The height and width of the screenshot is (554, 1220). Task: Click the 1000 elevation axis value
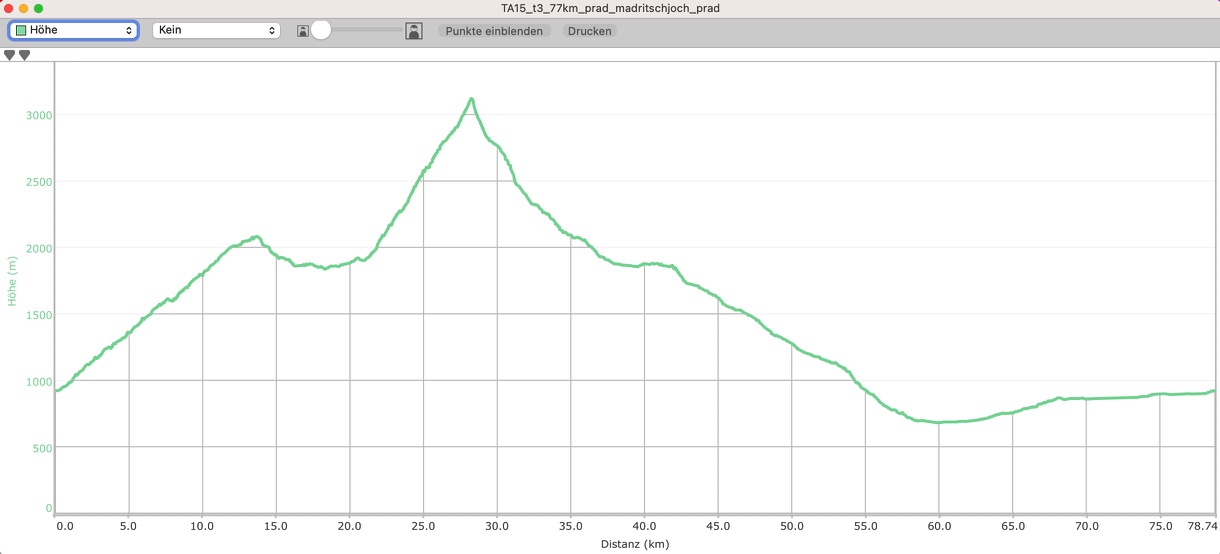coord(39,381)
